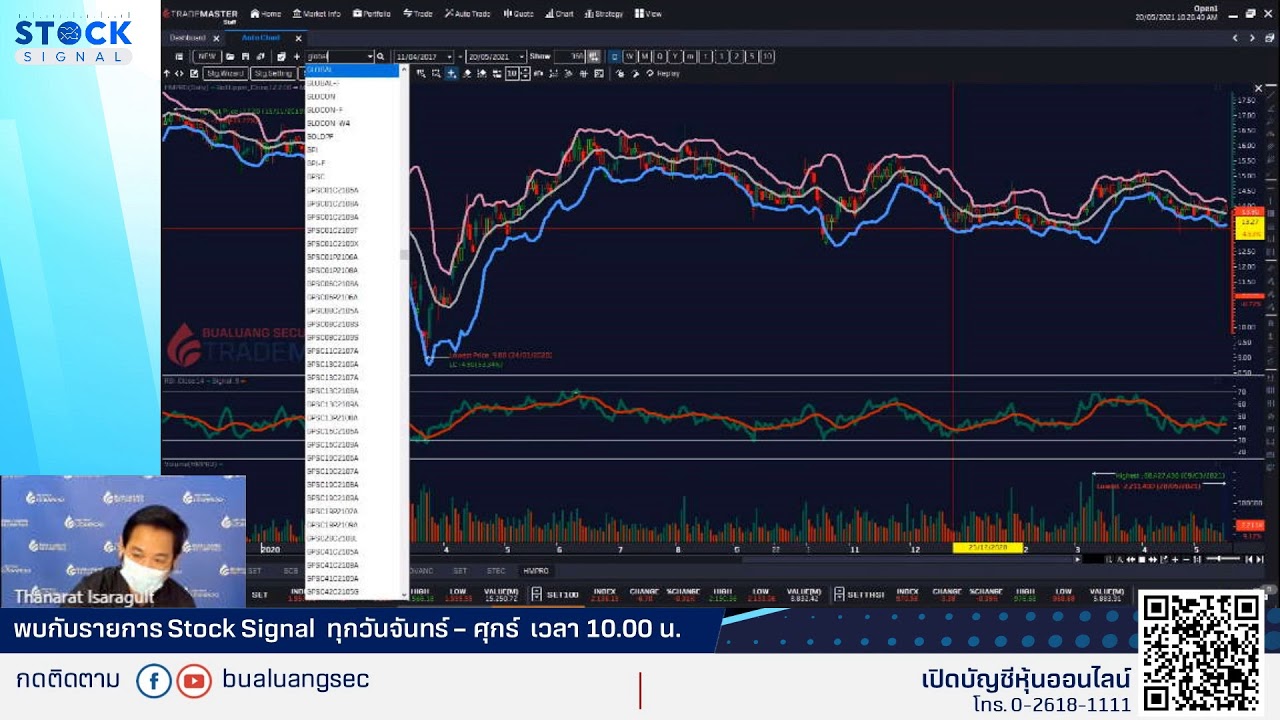Click the yellow current price label
Screen dimensions: 1280x720
[x=1249, y=227]
